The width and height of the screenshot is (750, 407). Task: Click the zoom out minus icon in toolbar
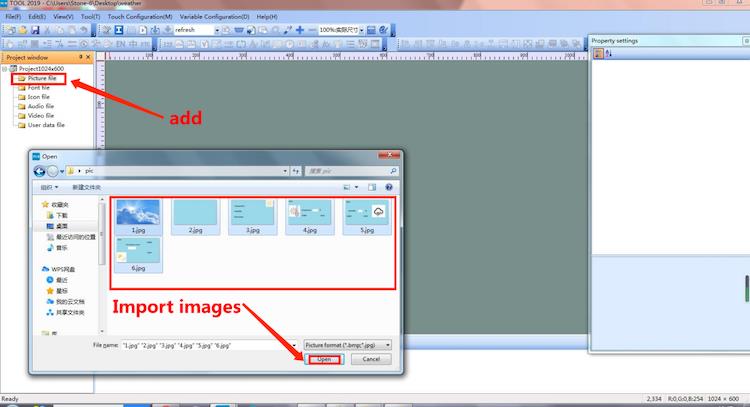click(310, 30)
